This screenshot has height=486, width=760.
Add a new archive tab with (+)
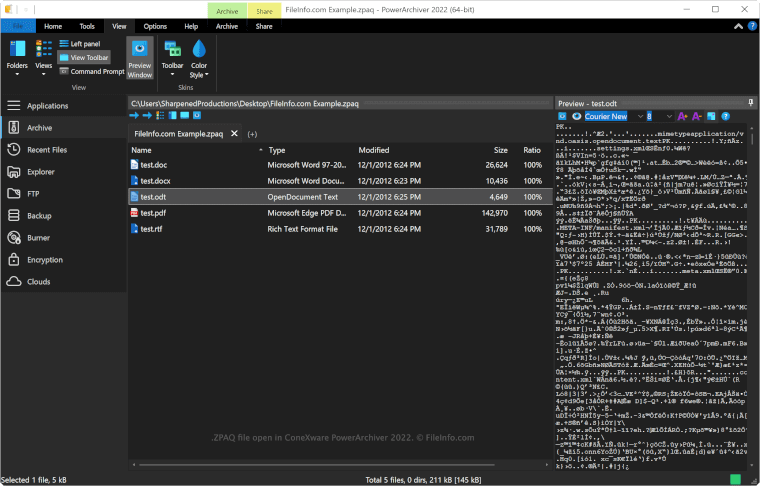pos(252,134)
